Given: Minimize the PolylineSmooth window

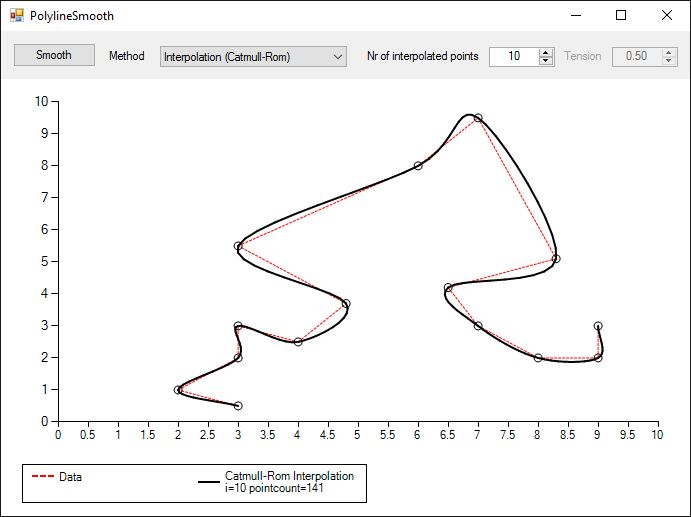Looking at the screenshot, I should (x=576, y=15).
